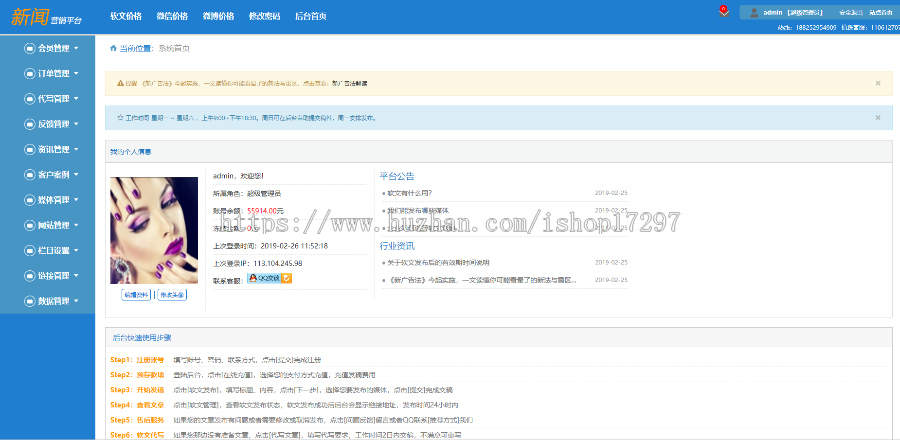Click Step2 预存款项 in quick steps
The width and height of the screenshot is (900, 440).
point(137,375)
